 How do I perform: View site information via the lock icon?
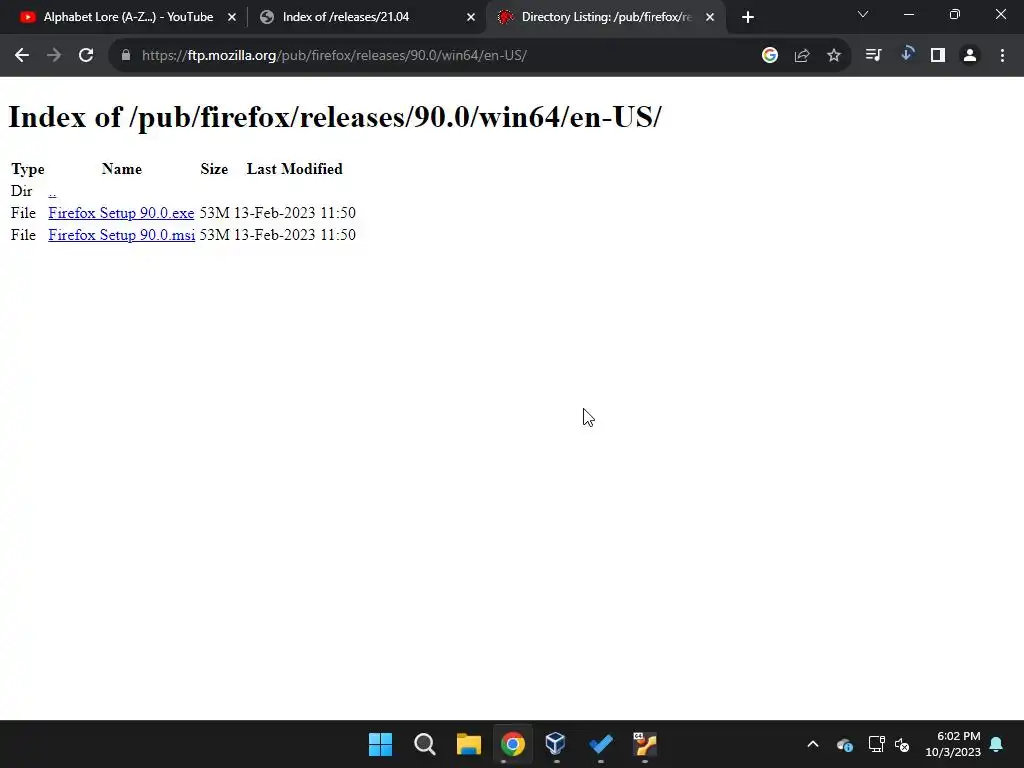tap(126, 56)
